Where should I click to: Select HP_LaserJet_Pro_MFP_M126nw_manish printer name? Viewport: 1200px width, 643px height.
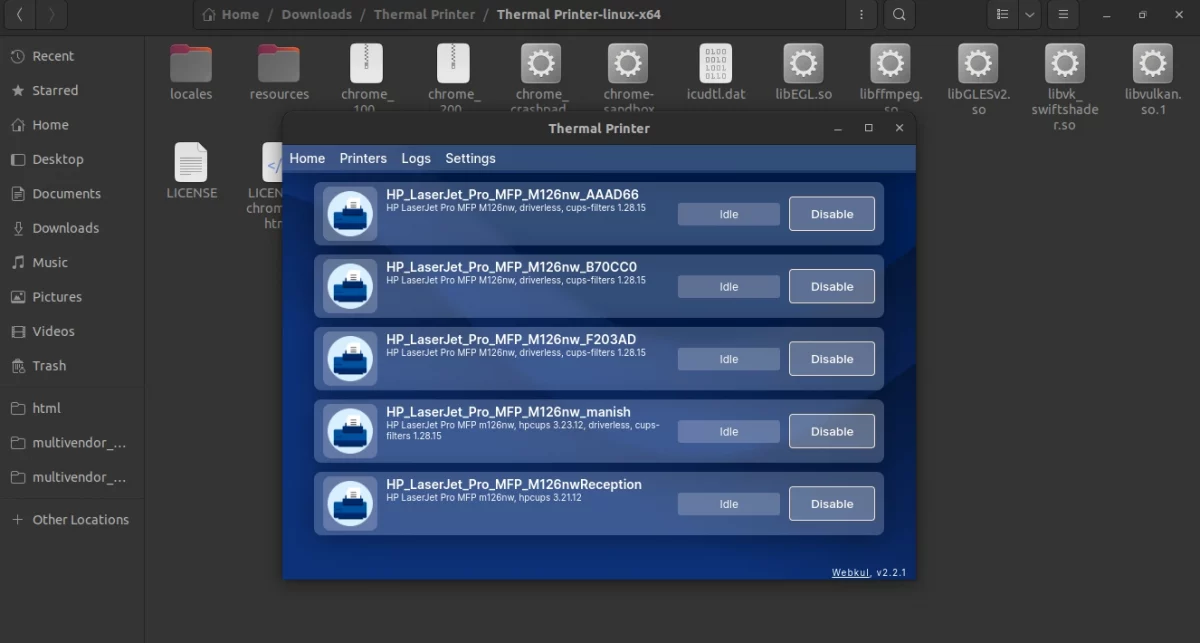508,412
